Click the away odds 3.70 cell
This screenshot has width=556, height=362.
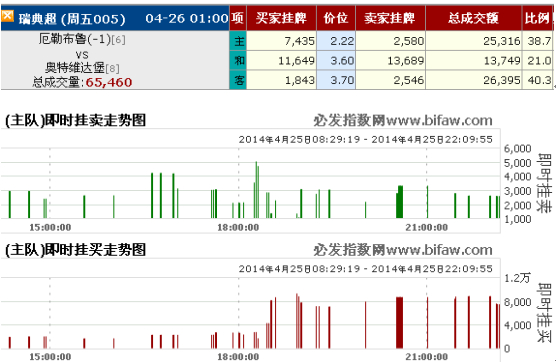336,80
